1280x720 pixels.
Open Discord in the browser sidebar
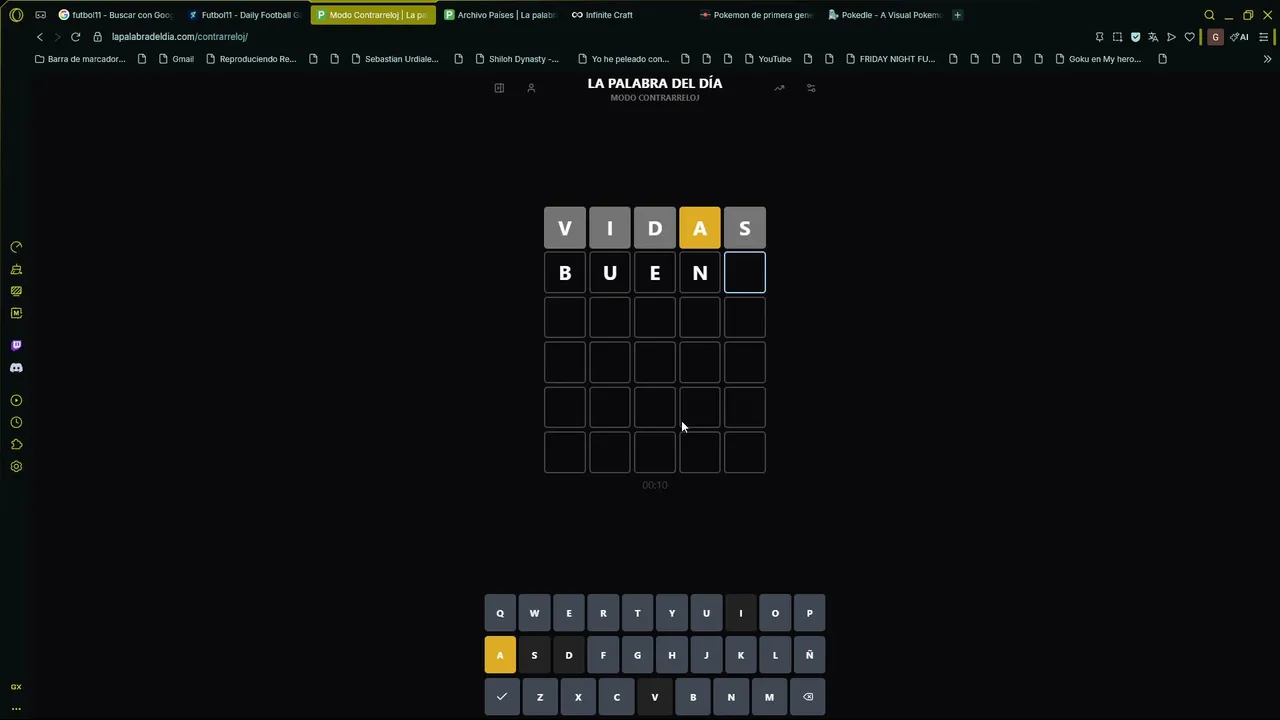click(16, 368)
